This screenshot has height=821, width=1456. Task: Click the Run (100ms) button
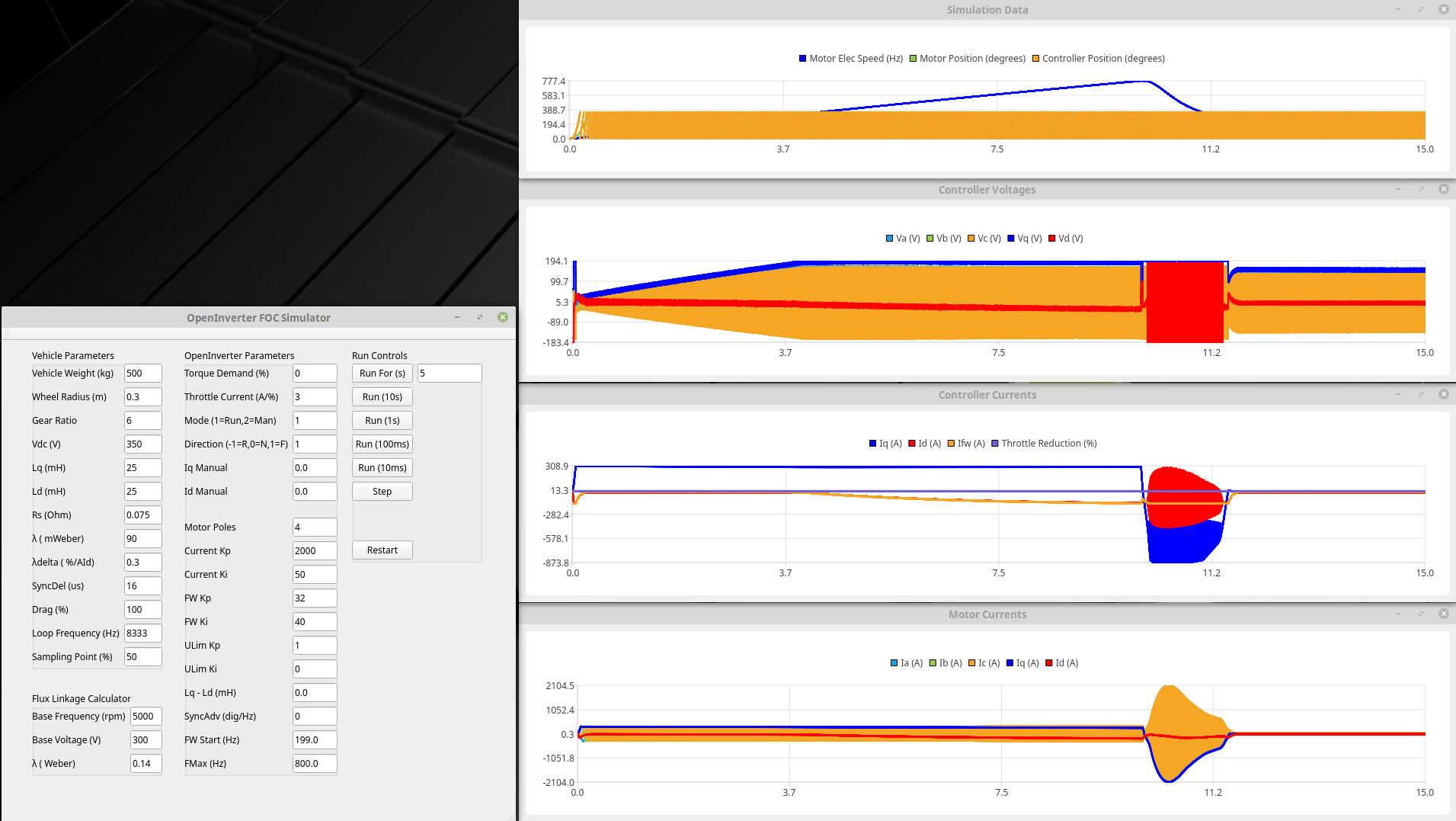382,444
